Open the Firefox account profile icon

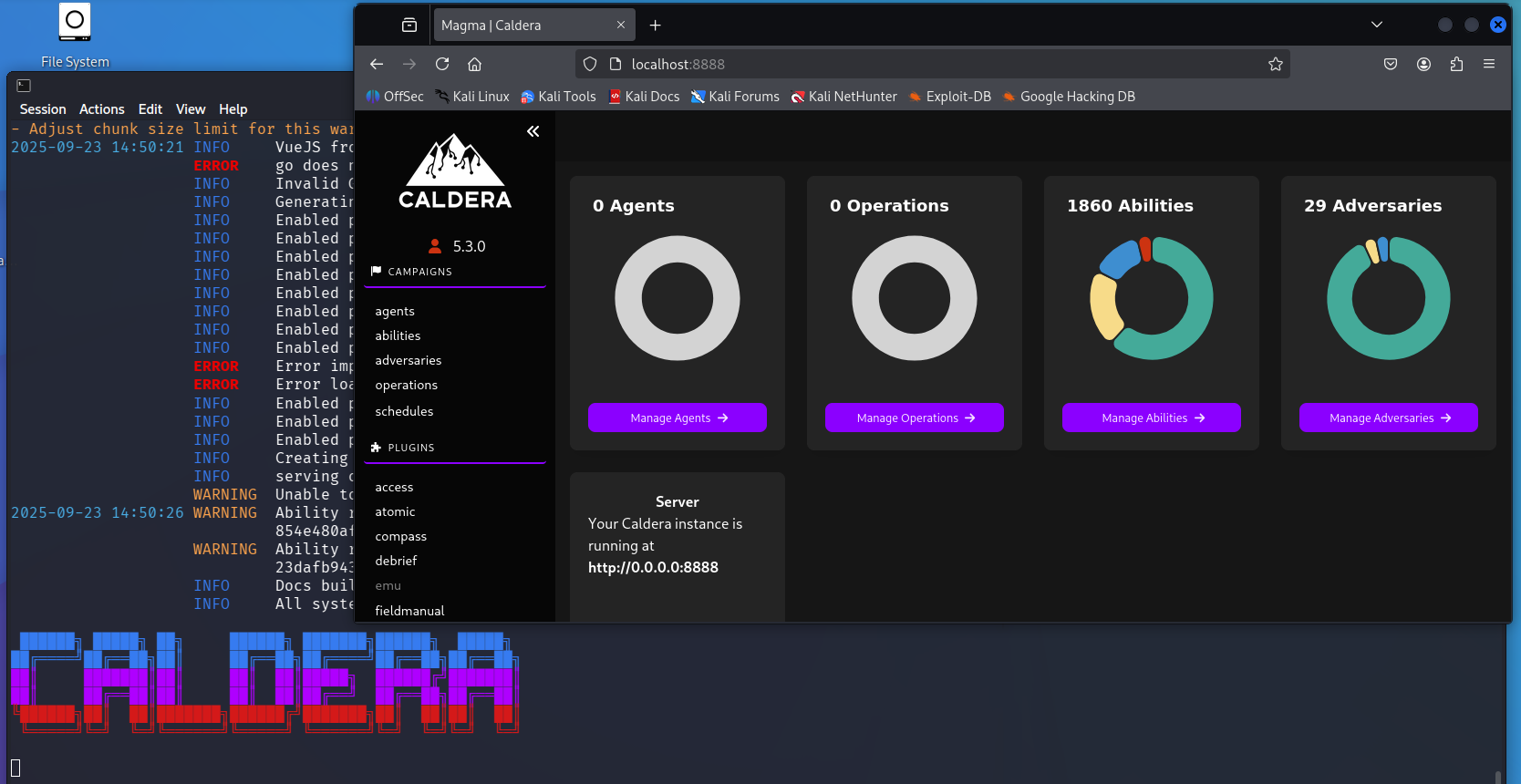click(x=1423, y=64)
